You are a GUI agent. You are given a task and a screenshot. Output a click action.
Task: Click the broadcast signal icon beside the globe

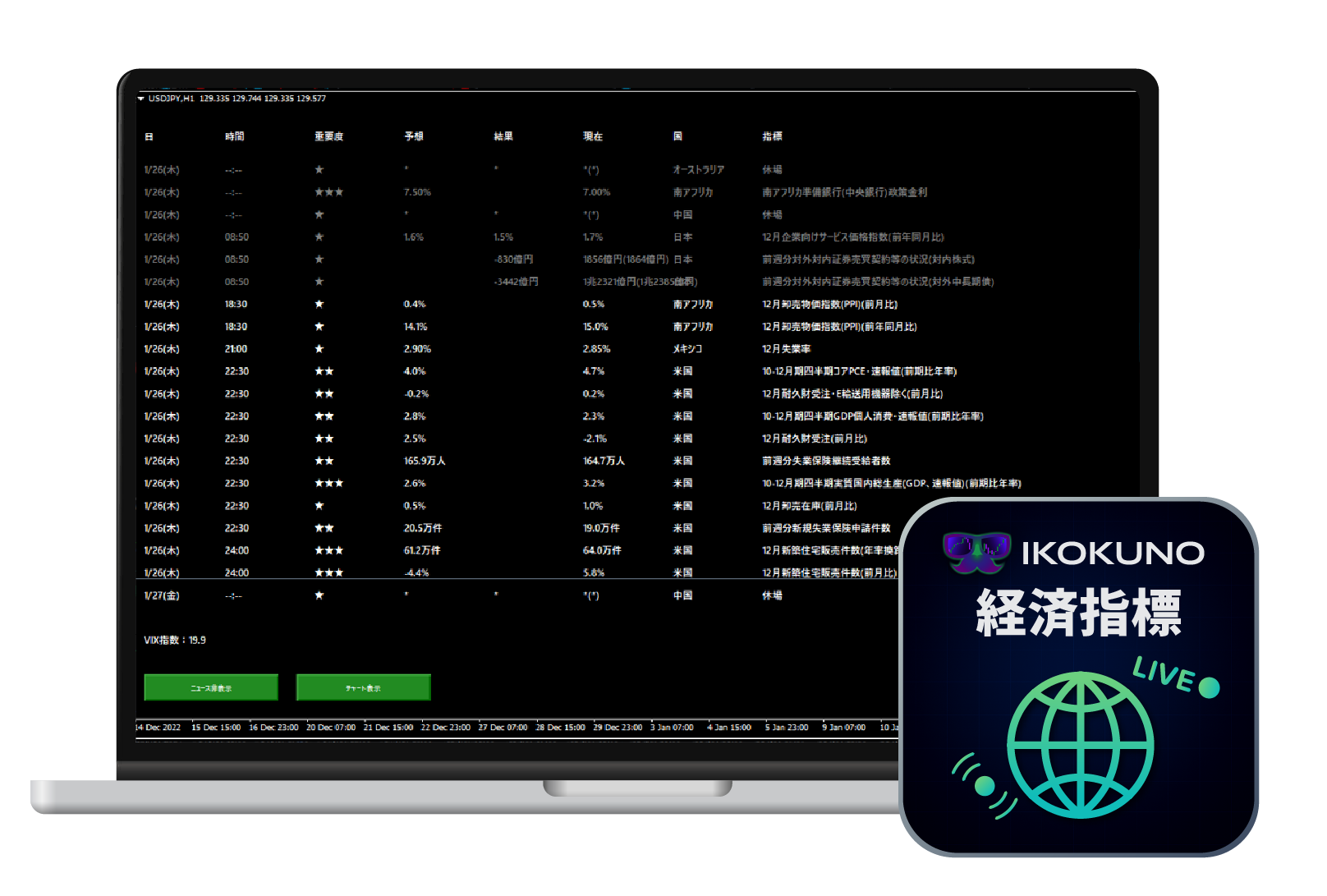pos(983,786)
